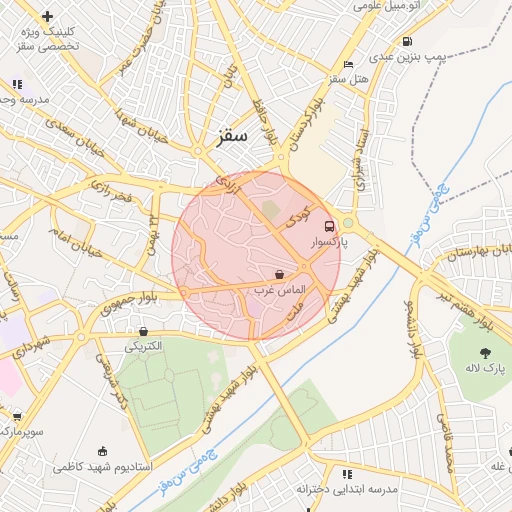Select the school icon above مدرسه ابتدایی دخترانه
The image size is (512, 512).
point(347,474)
